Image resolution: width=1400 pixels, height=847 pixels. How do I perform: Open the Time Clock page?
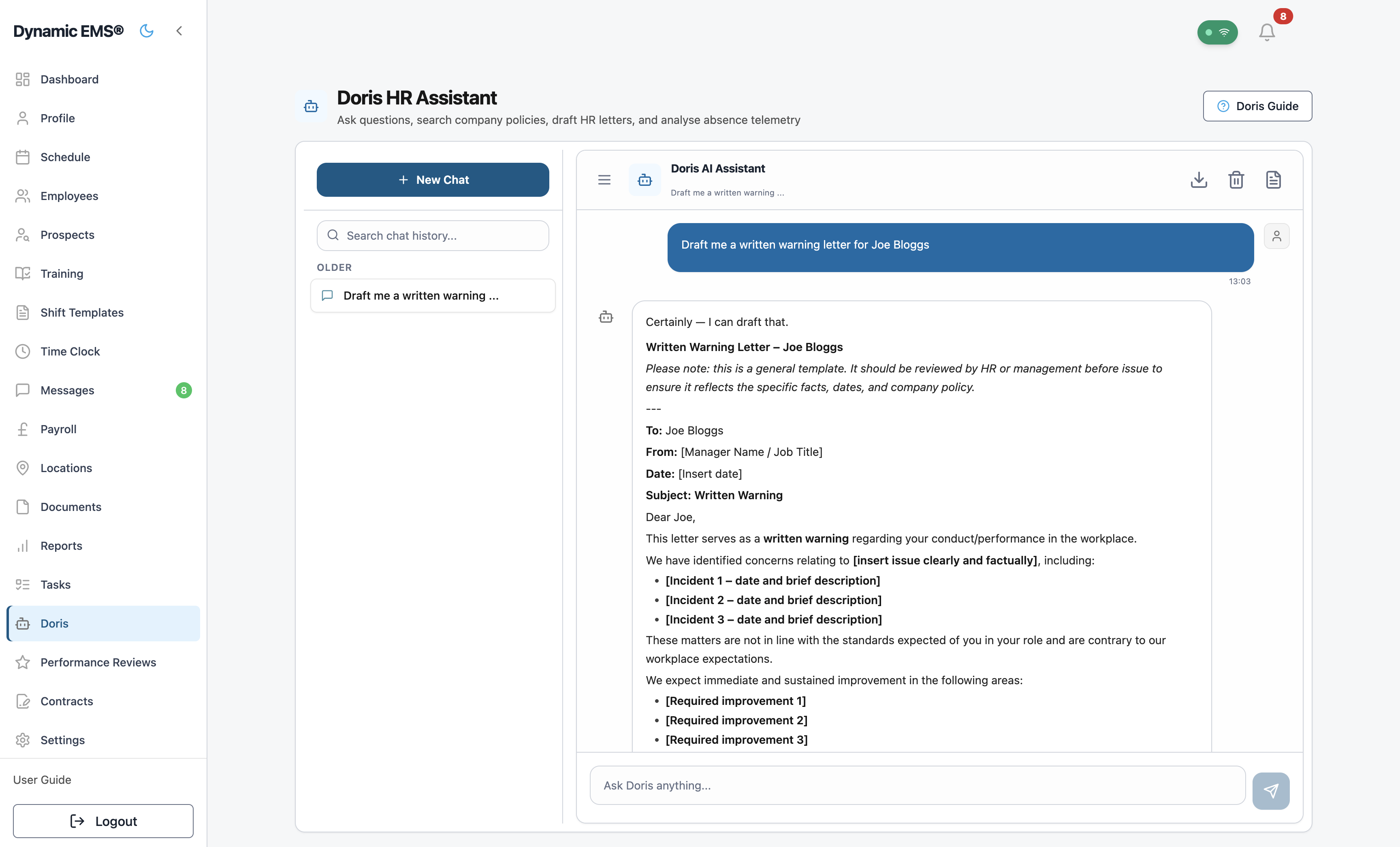point(103,351)
